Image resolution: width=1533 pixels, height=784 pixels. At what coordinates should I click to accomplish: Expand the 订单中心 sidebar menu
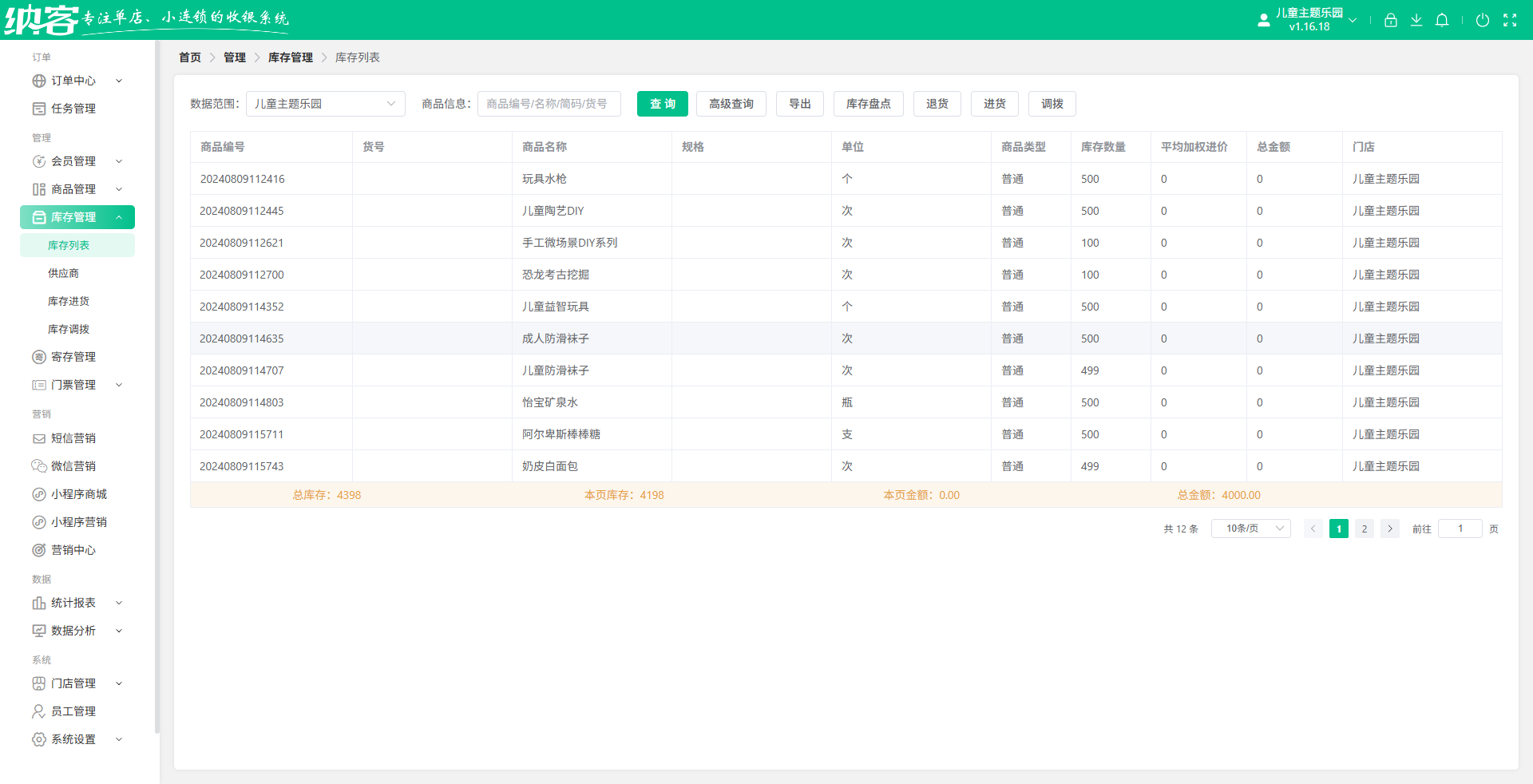77,81
